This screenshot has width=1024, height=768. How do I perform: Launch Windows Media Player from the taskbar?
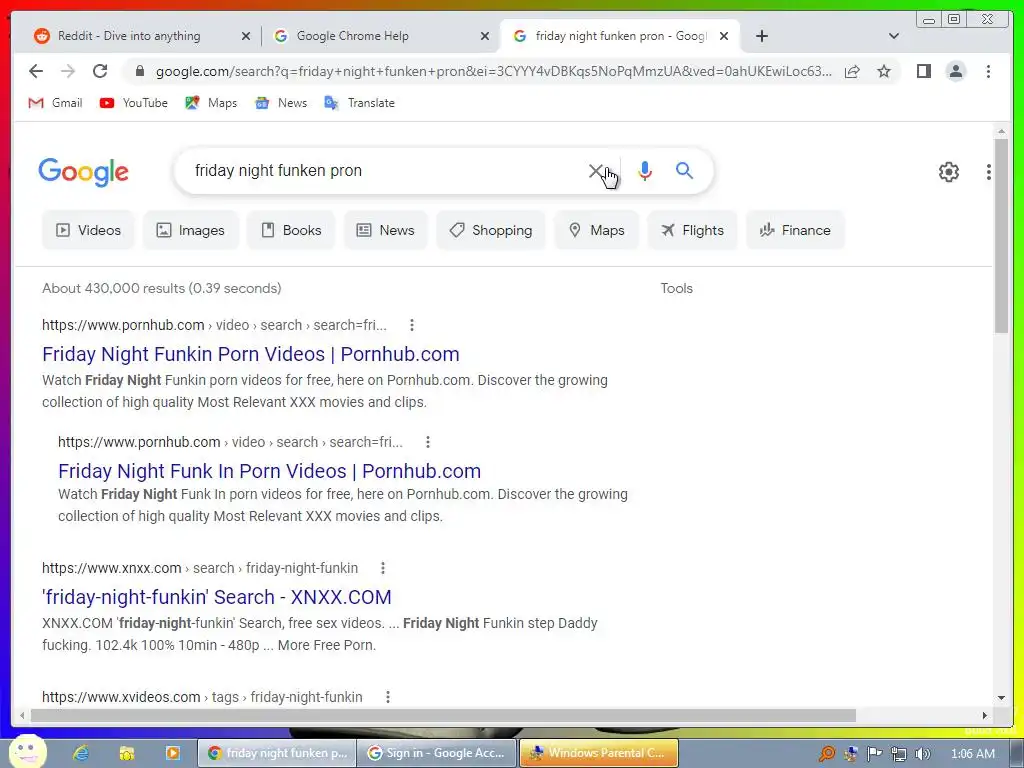coord(172,753)
